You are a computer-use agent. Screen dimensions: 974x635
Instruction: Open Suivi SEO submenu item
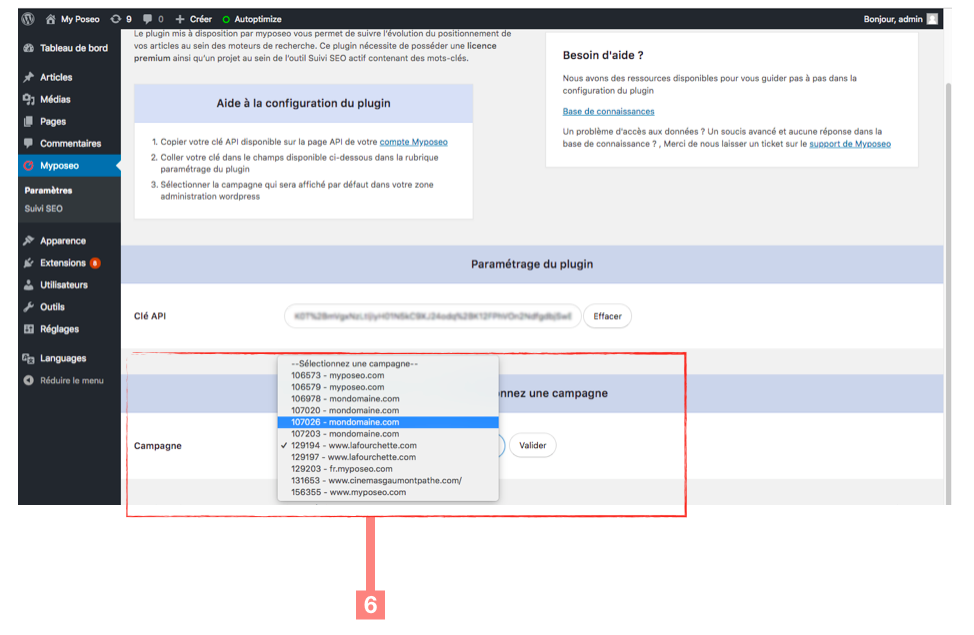coord(43,209)
